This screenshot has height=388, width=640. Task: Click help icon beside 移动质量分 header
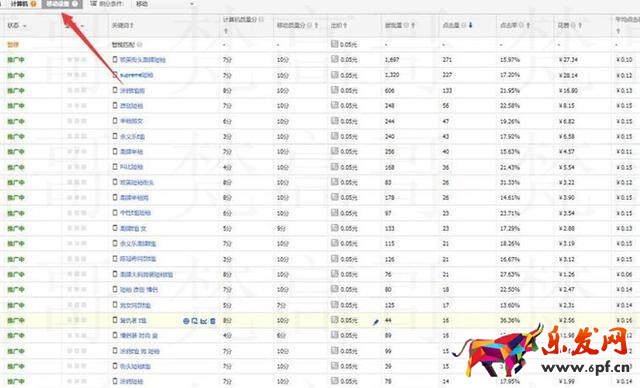coord(310,25)
